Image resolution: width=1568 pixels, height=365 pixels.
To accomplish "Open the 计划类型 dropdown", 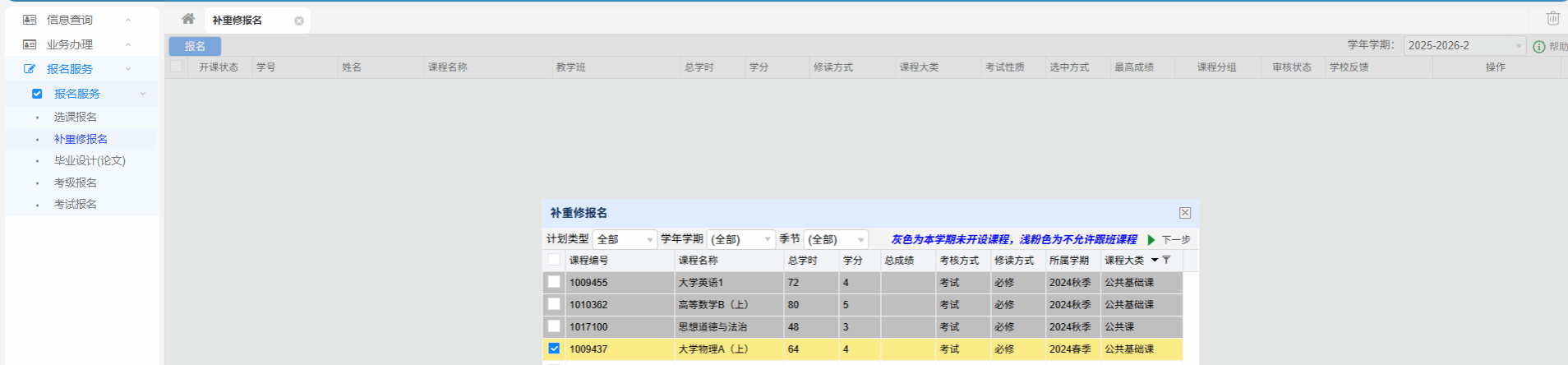I will tap(625, 239).
